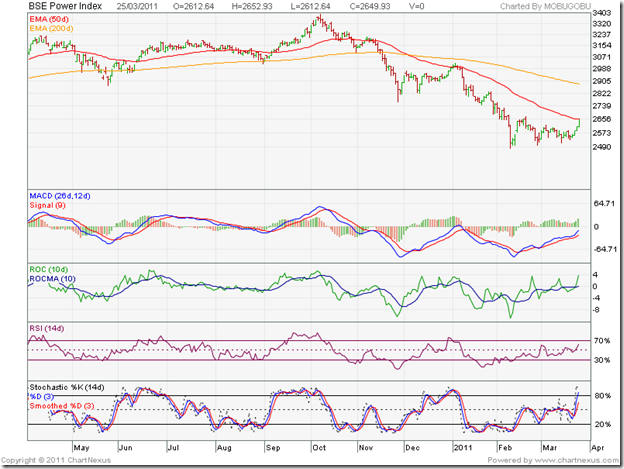Image resolution: width=624 pixels, height=469 pixels.
Task: Click the 3403 price axis value
Action: 602,13
